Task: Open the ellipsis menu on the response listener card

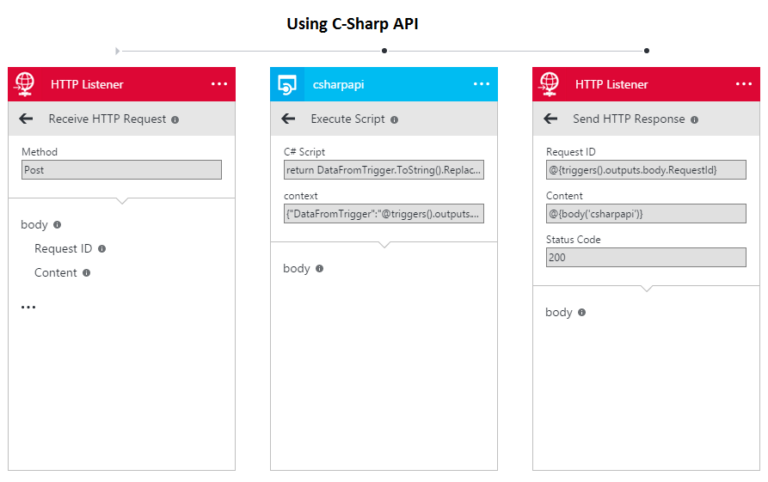Action: [x=744, y=84]
